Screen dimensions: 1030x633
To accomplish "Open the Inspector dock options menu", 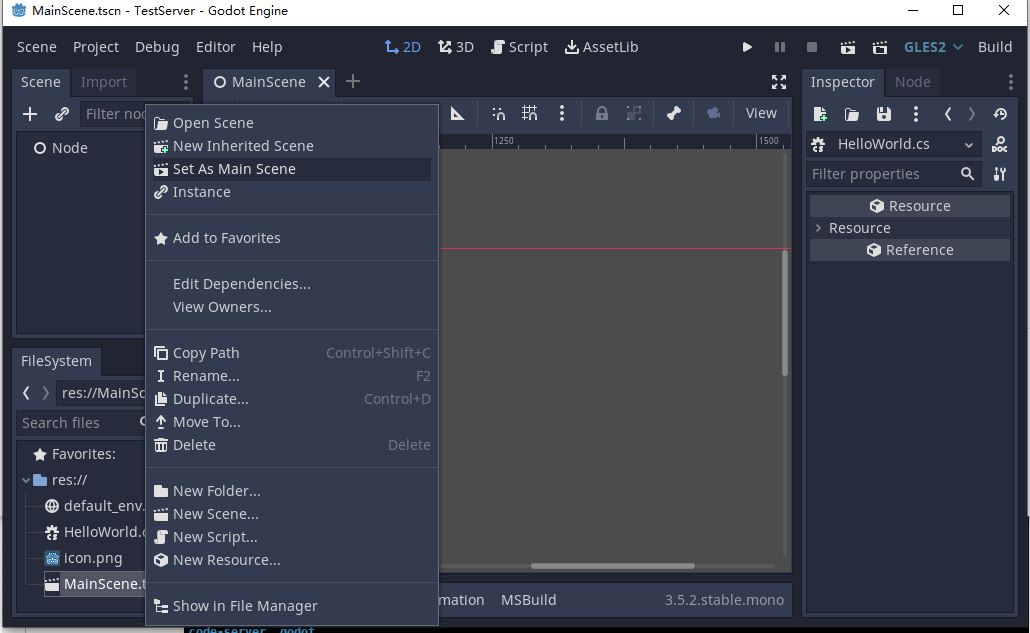I will [x=1010, y=82].
